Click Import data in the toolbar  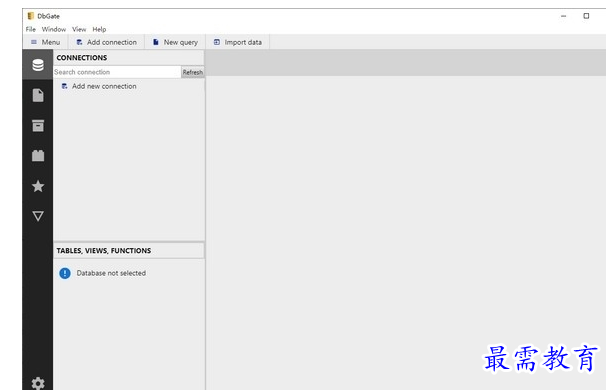click(x=238, y=42)
